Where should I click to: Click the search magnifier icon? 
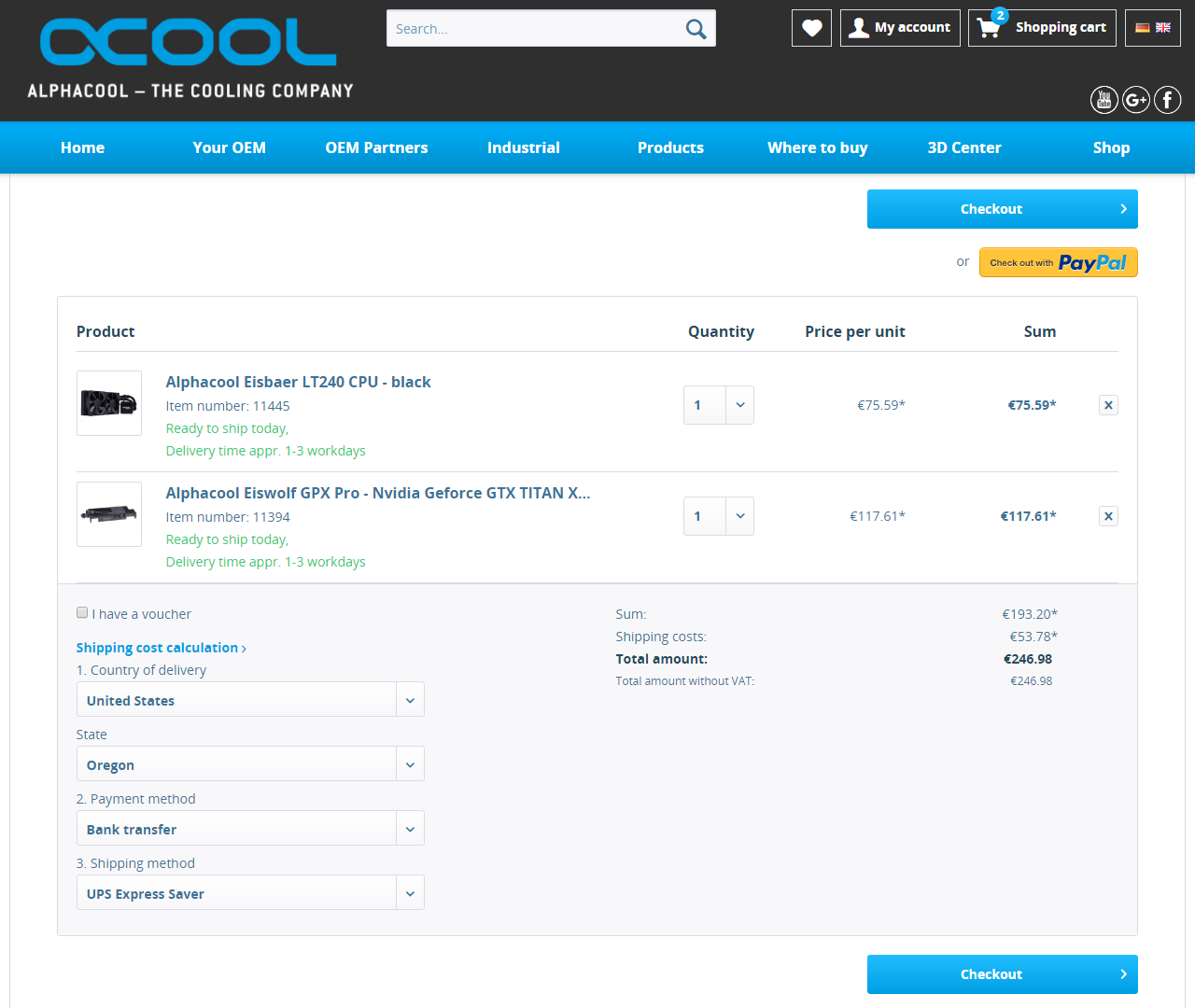[696, 29]
